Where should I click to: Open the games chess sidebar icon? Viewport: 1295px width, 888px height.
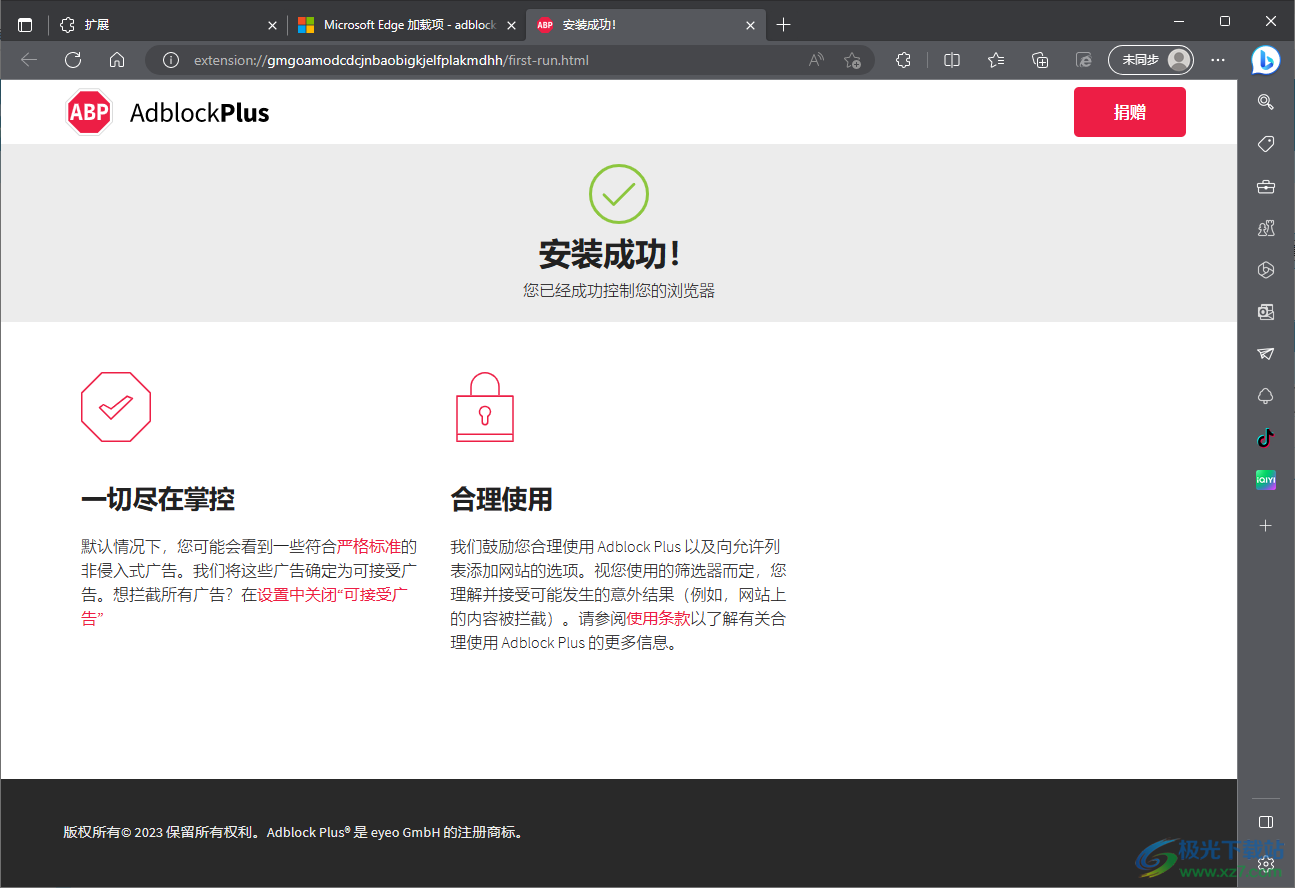[1266, 228]
